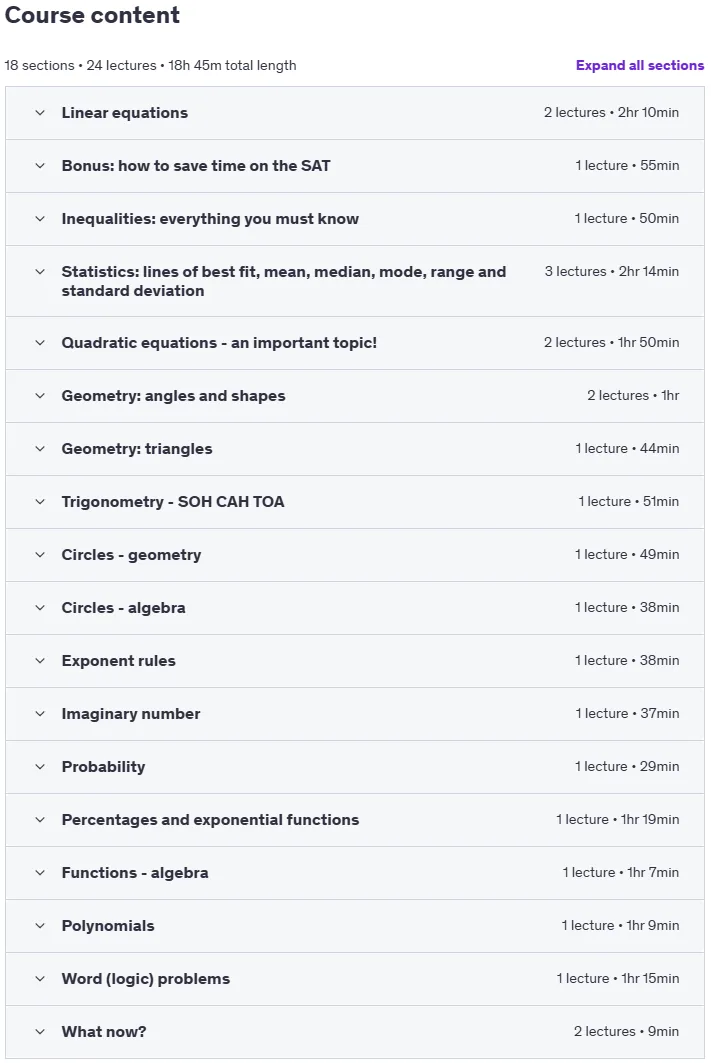The image size is (711, 1063).
Task: Expand the Exponent rules chevron
Action: (x=40, y=660)
